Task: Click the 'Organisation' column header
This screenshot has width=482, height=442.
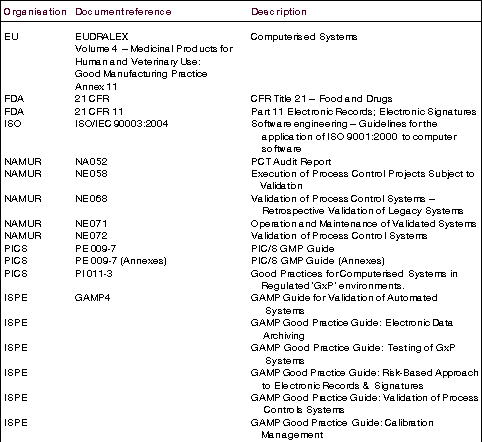Action: pyautogui.click(x=35, y=12)
